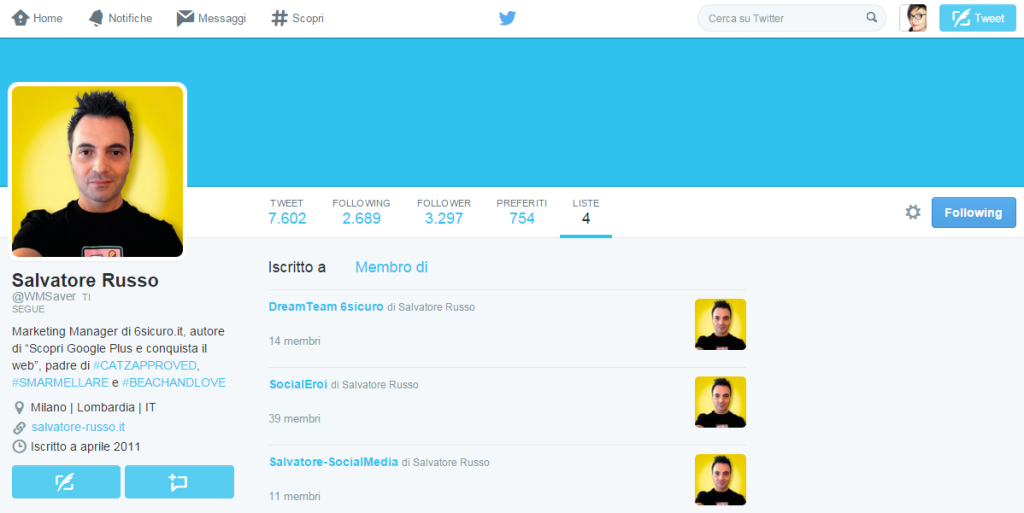Open the DreamTeam 6sicuro list
The height and width of the screenshot is (513, 1024).
(326, 307)
